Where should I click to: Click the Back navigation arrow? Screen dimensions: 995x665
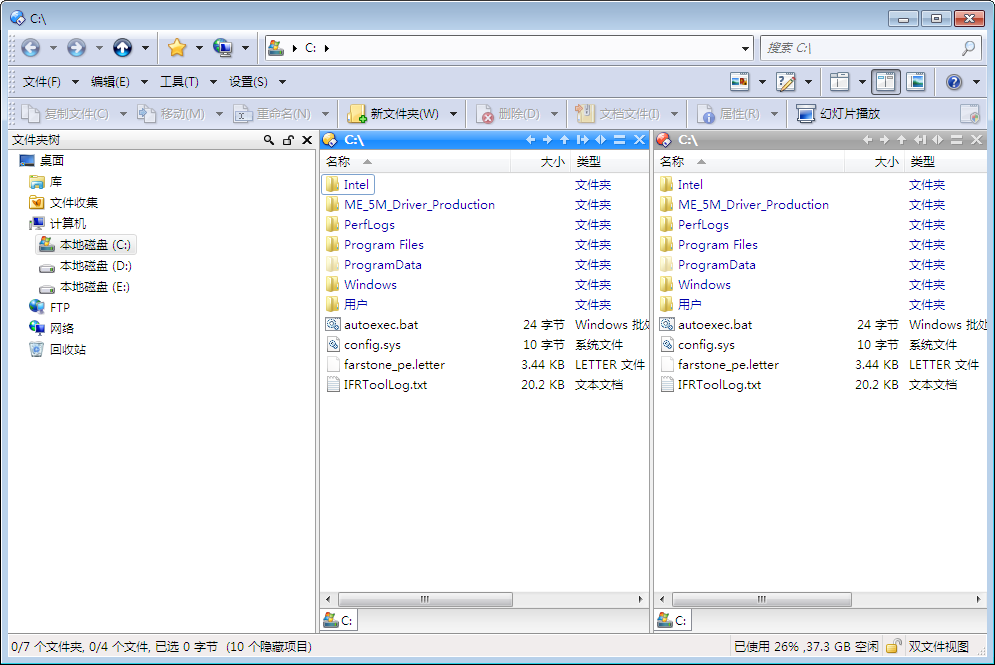click(x=30, y=48)
